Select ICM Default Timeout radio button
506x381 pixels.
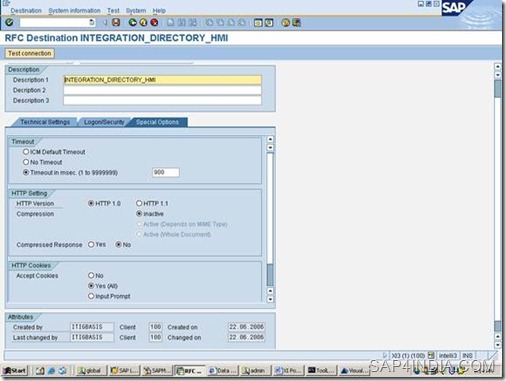tap(26, 152)
